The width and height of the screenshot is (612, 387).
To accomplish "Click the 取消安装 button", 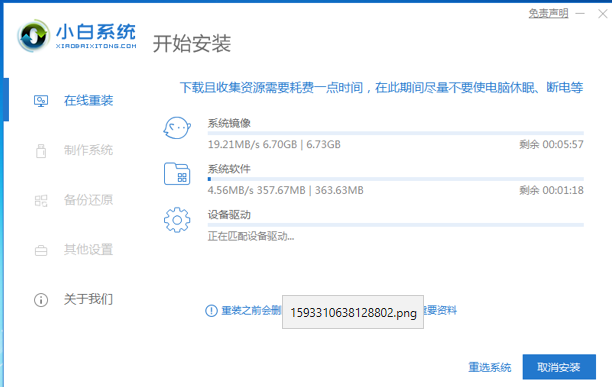I will [559, 367].
